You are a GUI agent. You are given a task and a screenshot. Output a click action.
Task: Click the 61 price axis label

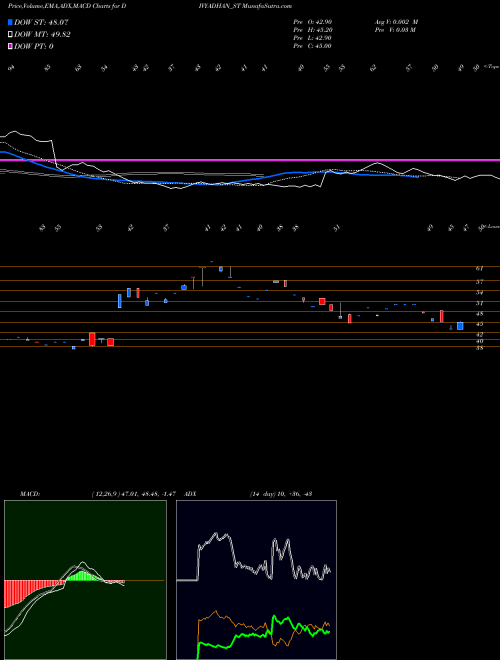(x=480, y=268)
